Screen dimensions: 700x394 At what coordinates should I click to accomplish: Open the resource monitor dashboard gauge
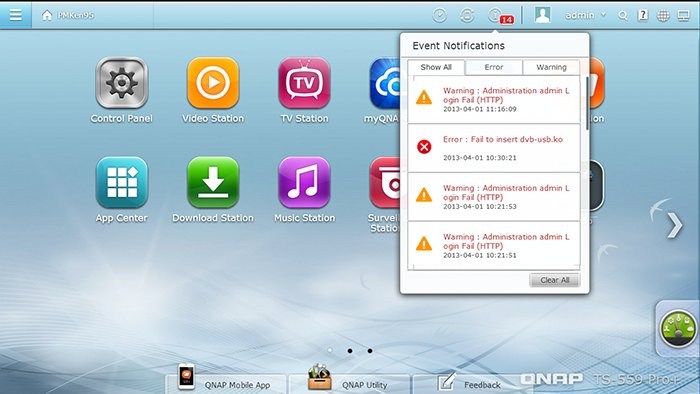(x=678, y=329)
